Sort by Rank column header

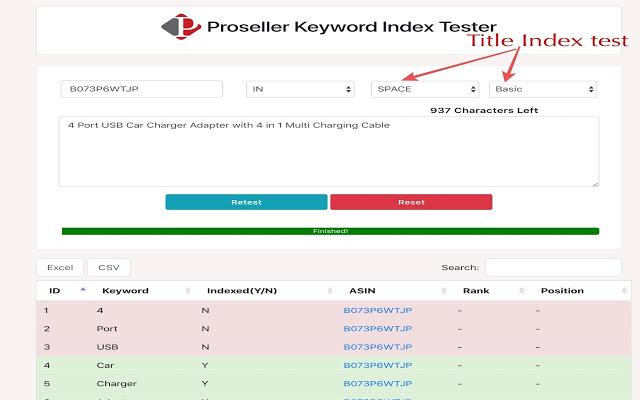tap(475, 291)
